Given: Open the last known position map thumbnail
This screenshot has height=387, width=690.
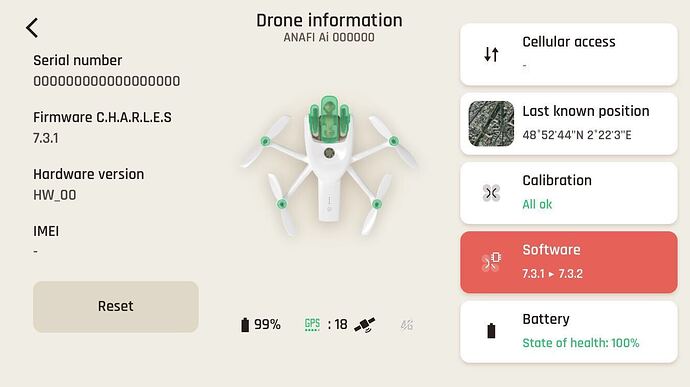Looking at the screenshot, I should click(491, 124).
